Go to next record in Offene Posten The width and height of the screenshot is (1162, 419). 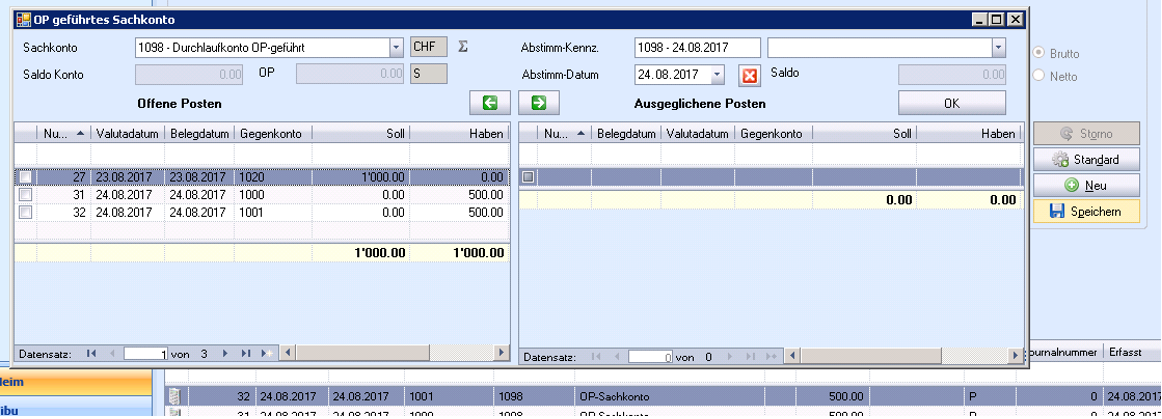(x=225, y=354)
